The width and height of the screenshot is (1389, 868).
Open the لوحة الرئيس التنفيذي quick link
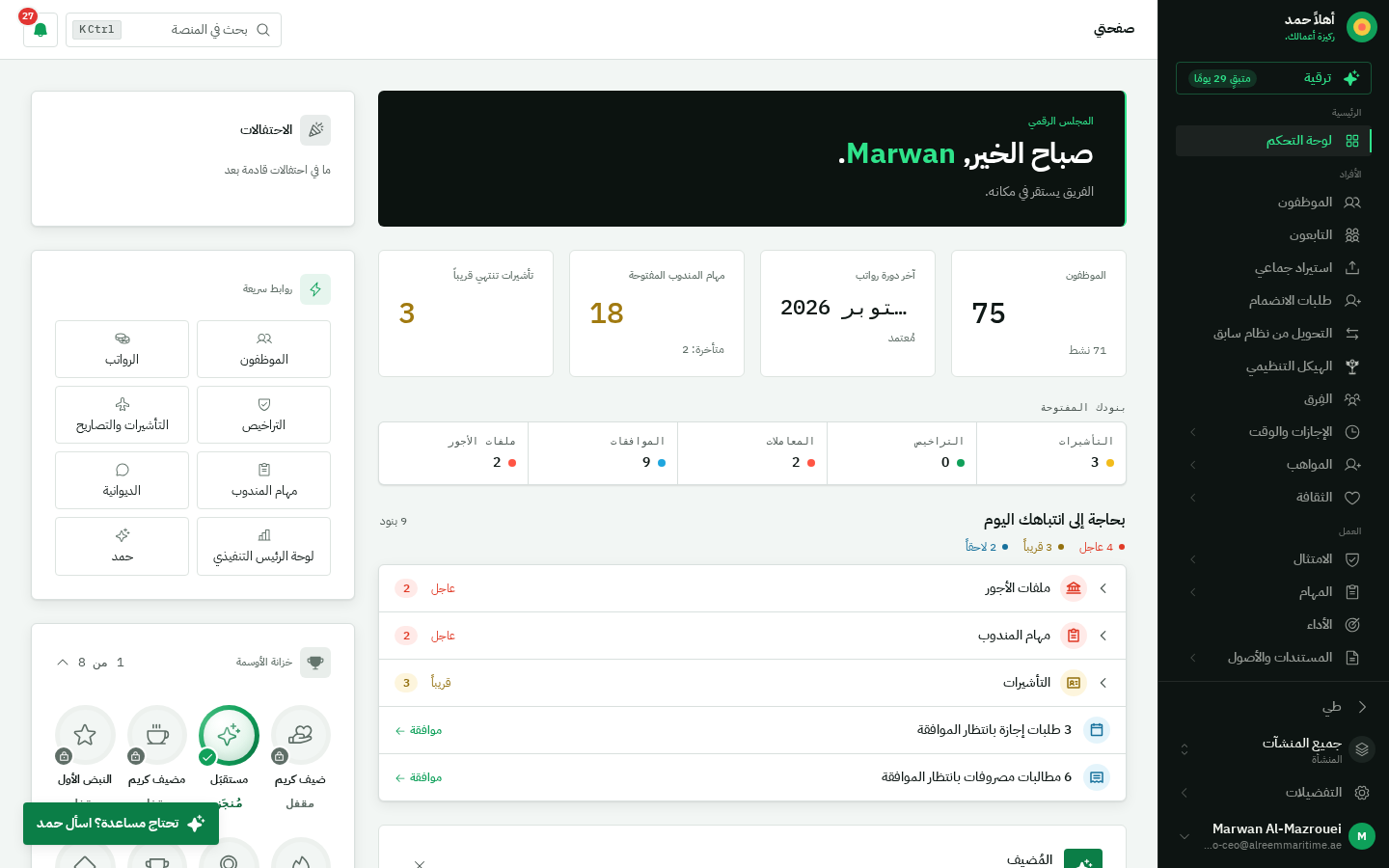(x=263, y=546)
